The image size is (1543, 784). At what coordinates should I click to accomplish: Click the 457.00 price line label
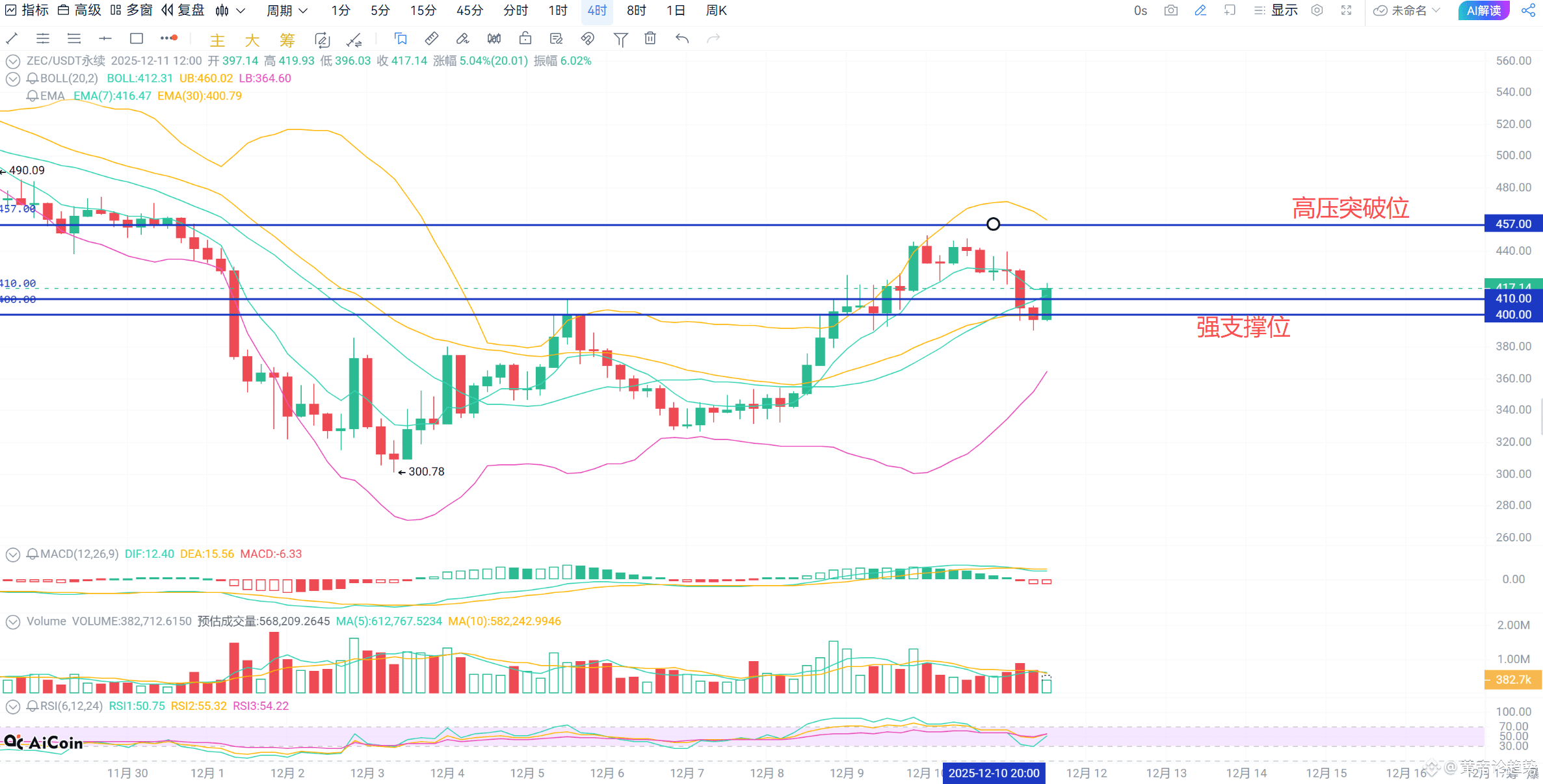(x=1513, y=224)
